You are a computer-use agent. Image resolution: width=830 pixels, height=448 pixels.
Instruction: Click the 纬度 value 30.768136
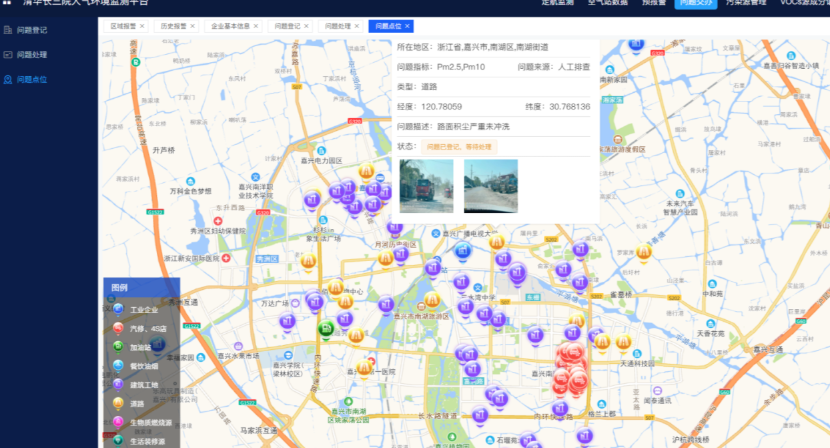tap(570, 106)
